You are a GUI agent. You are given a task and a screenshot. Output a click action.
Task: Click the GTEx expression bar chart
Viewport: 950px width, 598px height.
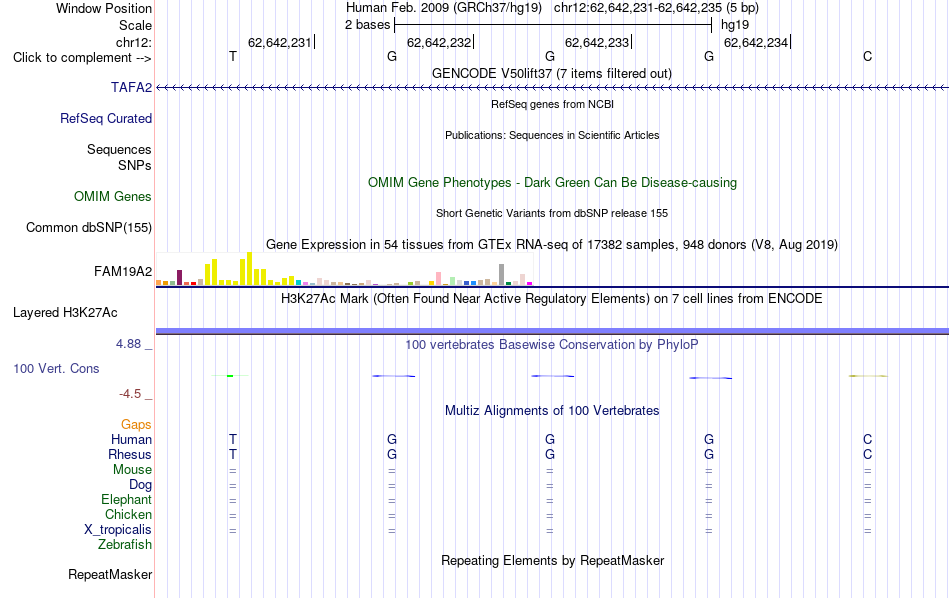(x=344, y=269)
